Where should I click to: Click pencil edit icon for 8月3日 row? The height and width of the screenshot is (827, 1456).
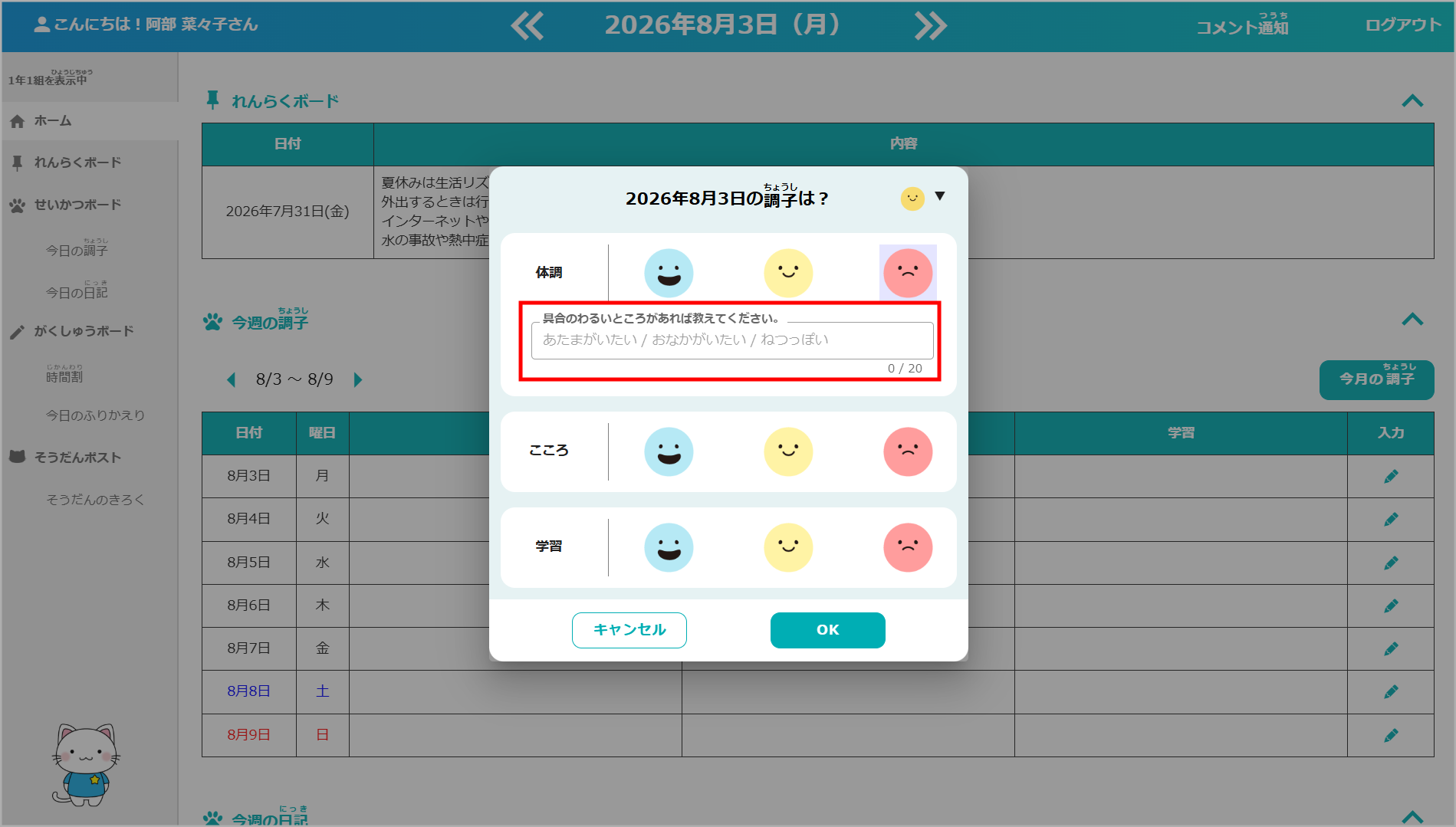point(1391,477)
